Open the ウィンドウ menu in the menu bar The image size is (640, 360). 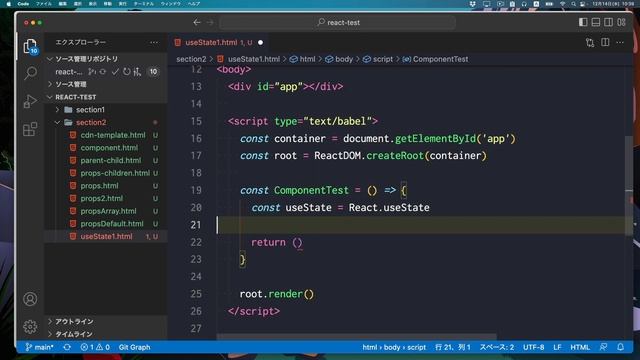[171, 4]
